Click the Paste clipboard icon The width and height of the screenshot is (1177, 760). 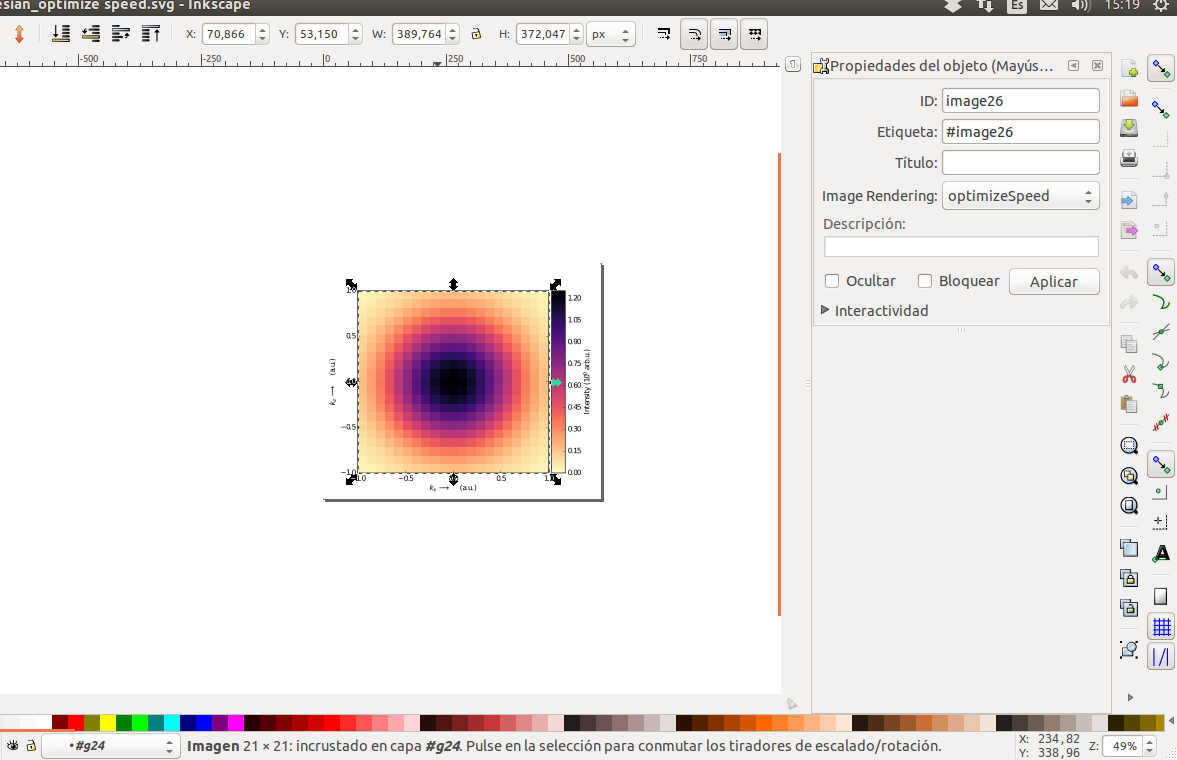[1129, 405]
